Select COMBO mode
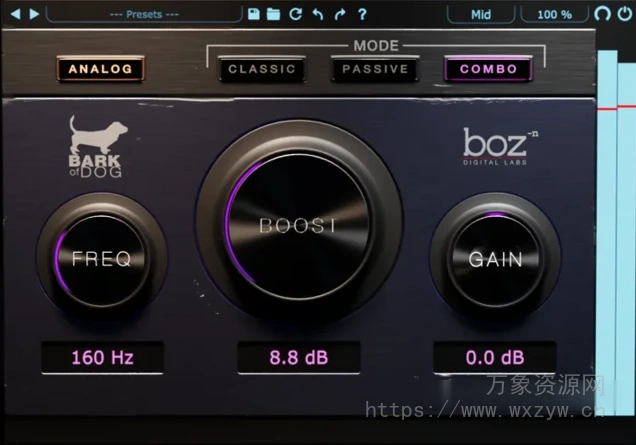Image resolution: width=636 pixels, height=445 pixels. pos(488,69)
